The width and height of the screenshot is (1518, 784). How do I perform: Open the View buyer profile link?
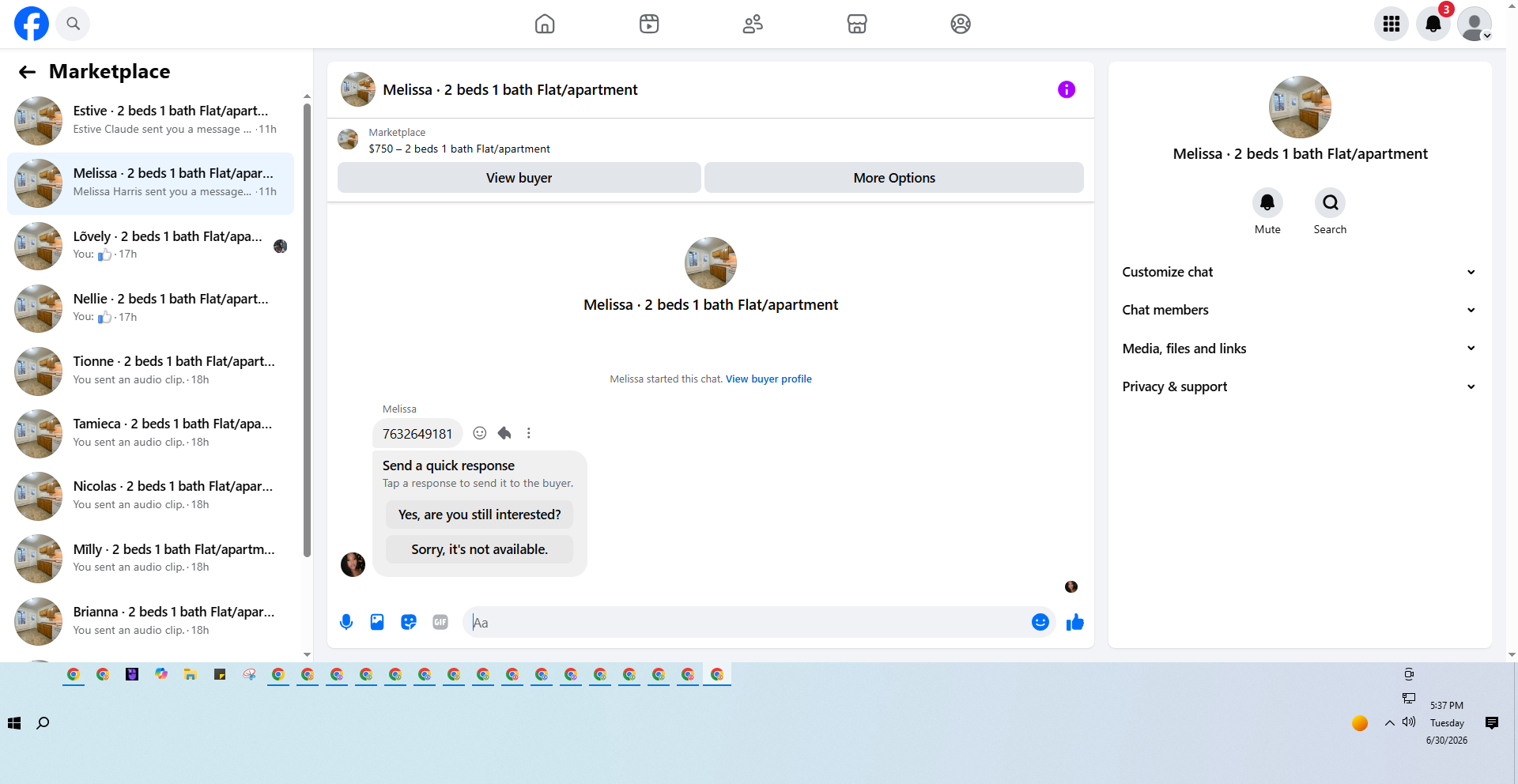click(768, 379)
